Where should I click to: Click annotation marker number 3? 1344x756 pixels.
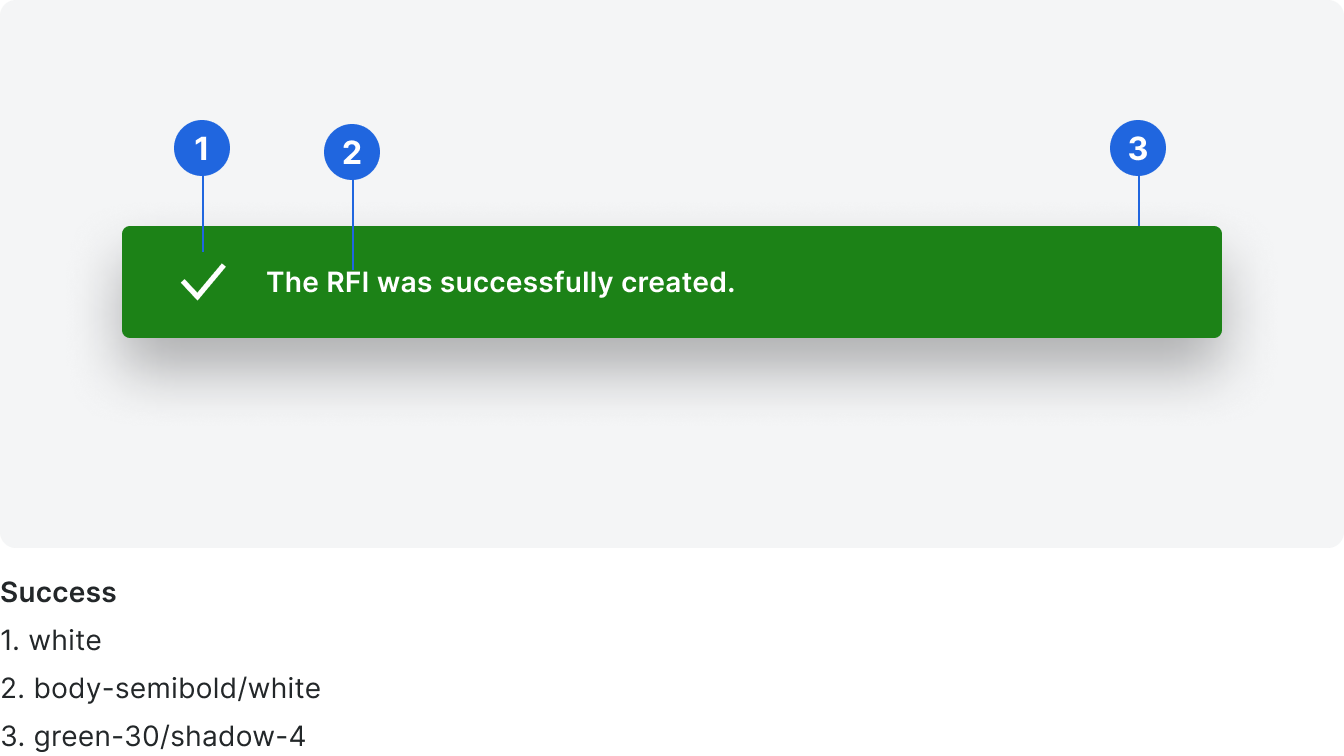[x=1138, y=148]
